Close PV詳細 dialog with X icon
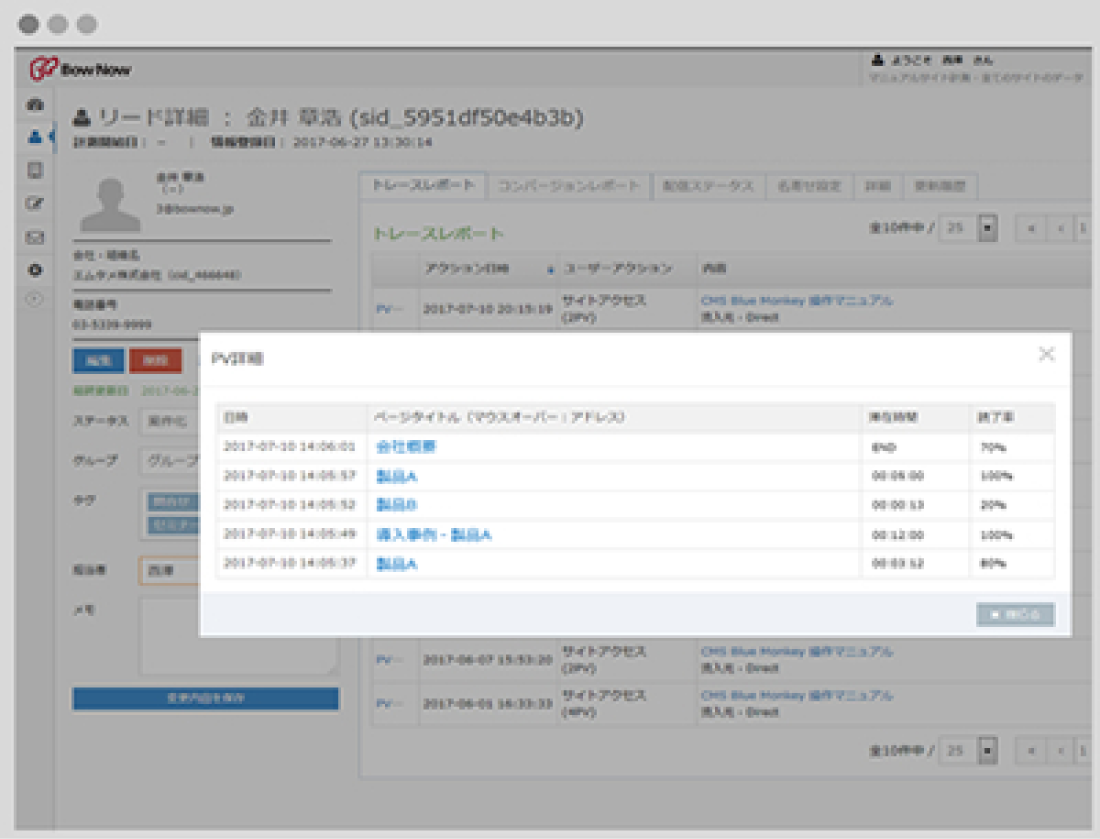The width and height of the screenshot is (1100, 839). click(1046, 354)
